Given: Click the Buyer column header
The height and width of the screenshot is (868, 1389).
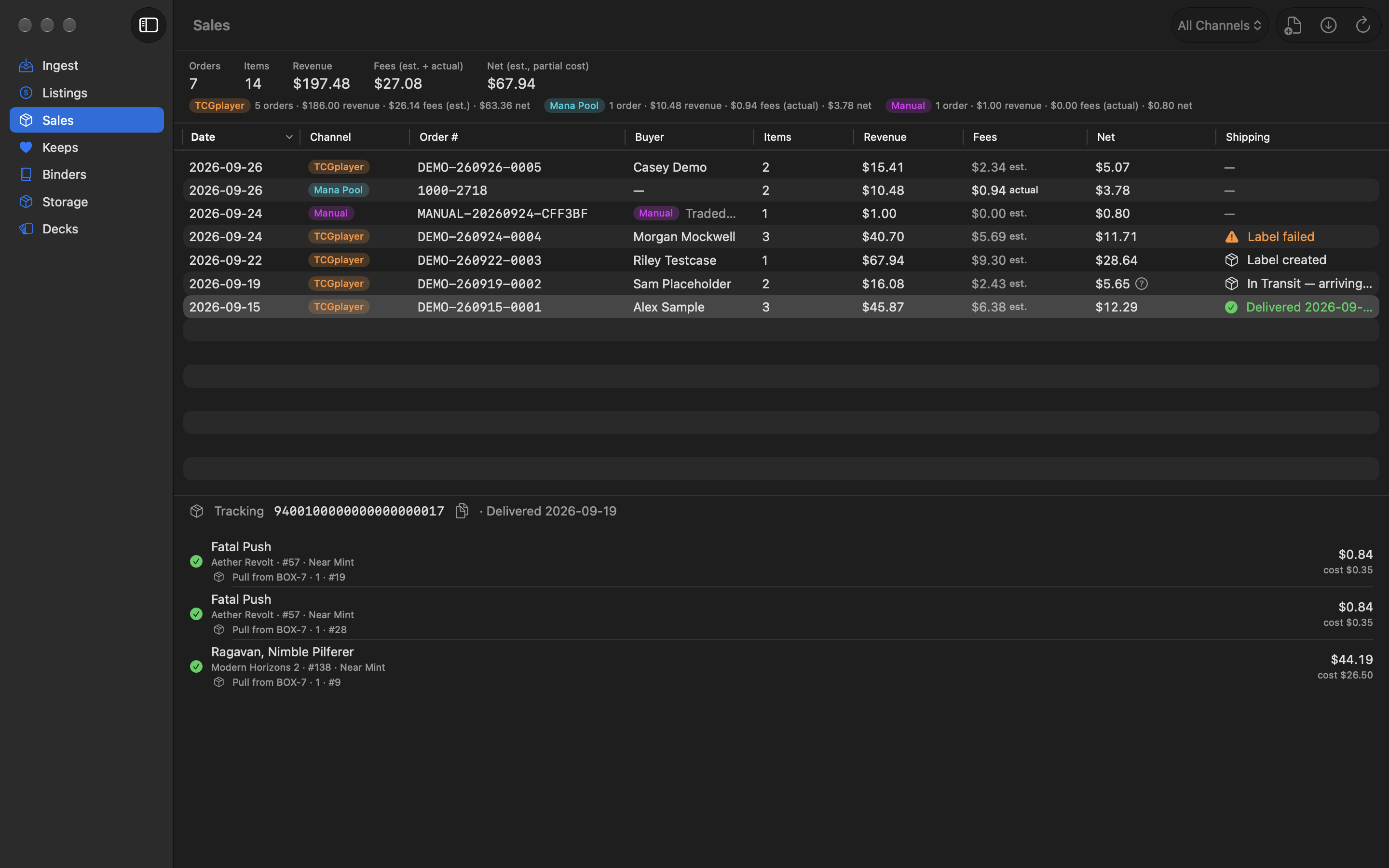Looking at the screenshot, I should [x=649, y=137].
